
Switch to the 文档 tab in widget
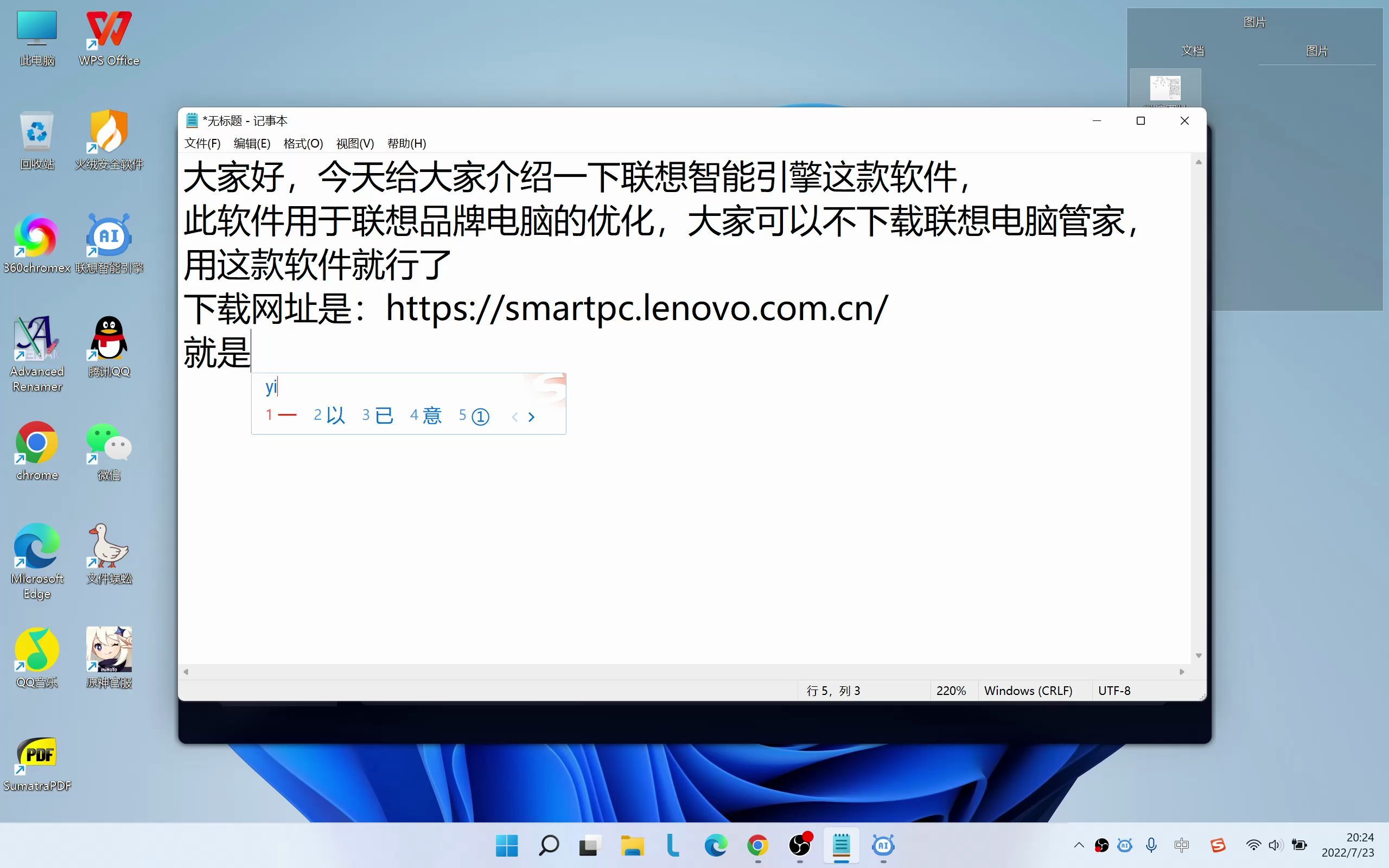tap(1193, 51)
